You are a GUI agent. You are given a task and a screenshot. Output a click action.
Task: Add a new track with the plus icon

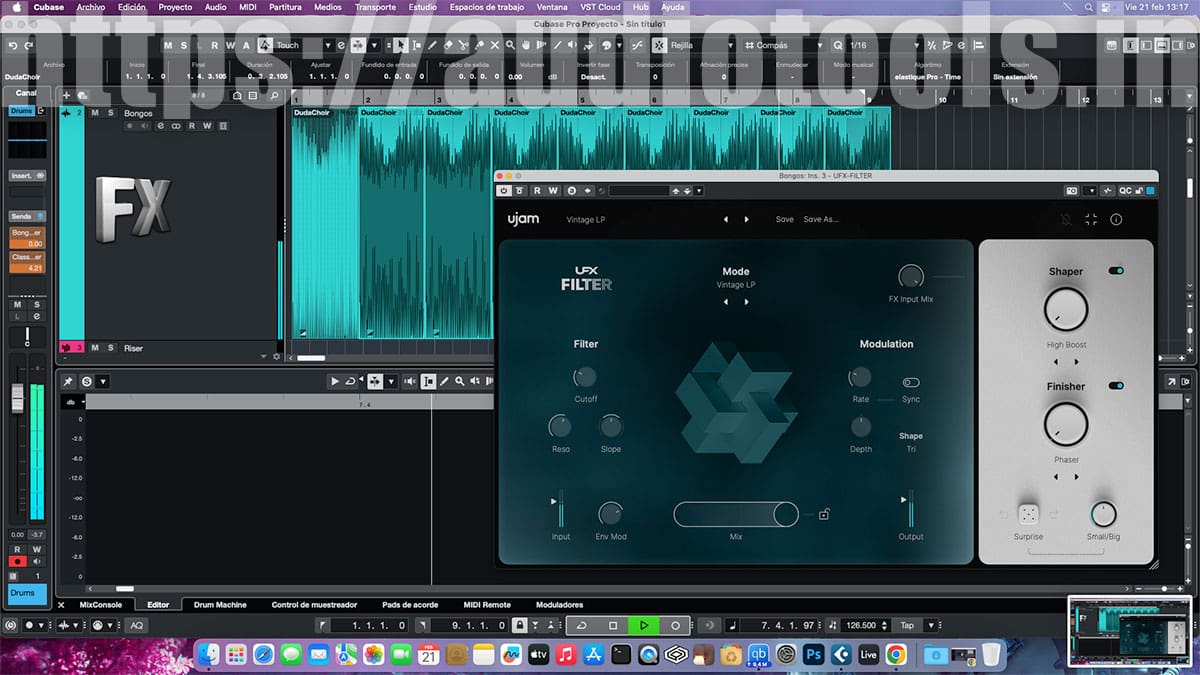point(67,96)
